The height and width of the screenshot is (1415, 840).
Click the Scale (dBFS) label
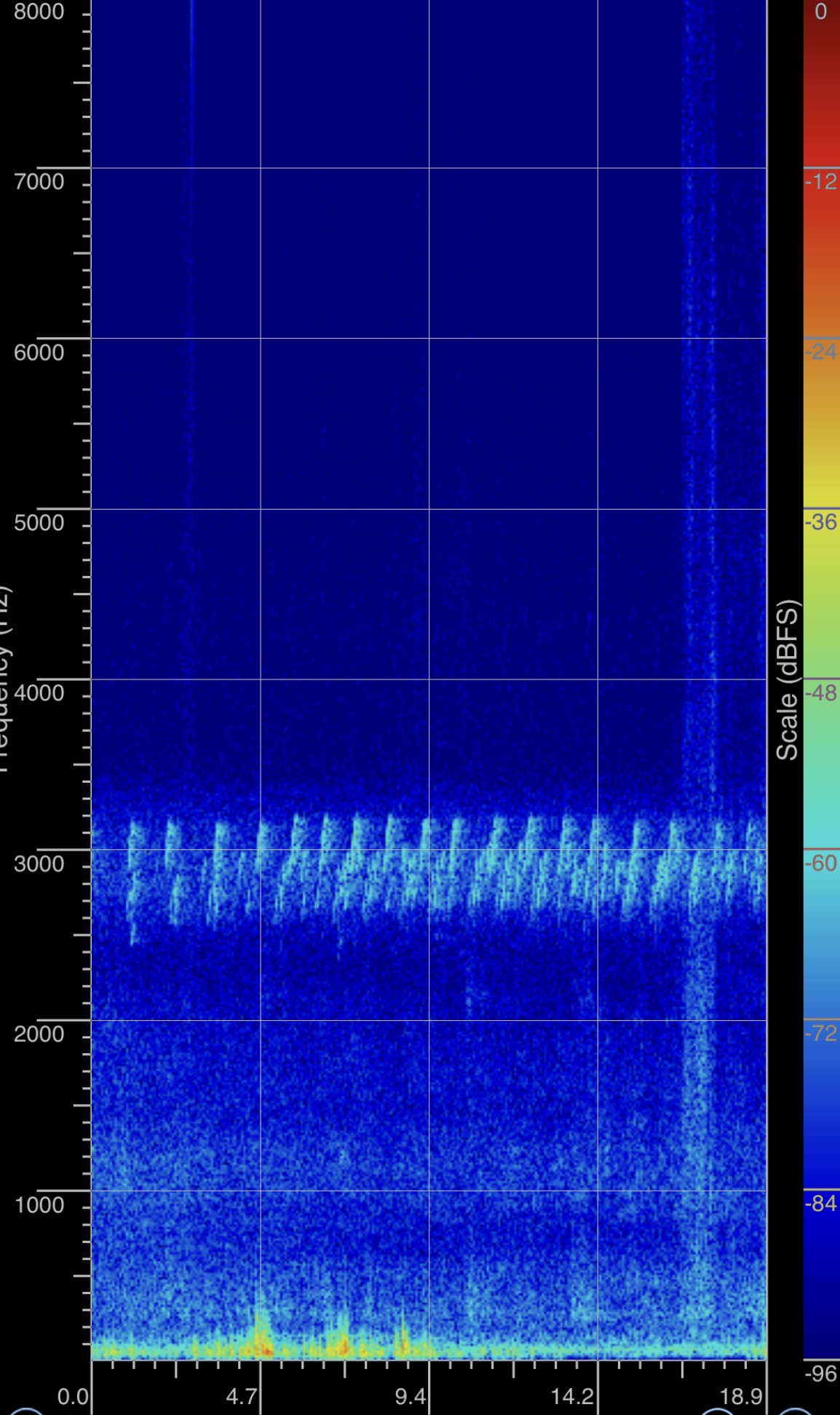pyautogui.click(x=788, y=679)
